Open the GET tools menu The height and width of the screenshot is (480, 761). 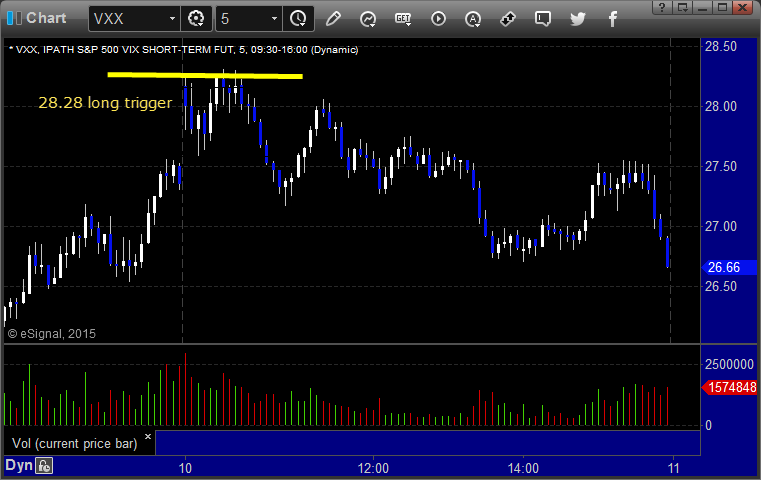[x=403, y=19]
